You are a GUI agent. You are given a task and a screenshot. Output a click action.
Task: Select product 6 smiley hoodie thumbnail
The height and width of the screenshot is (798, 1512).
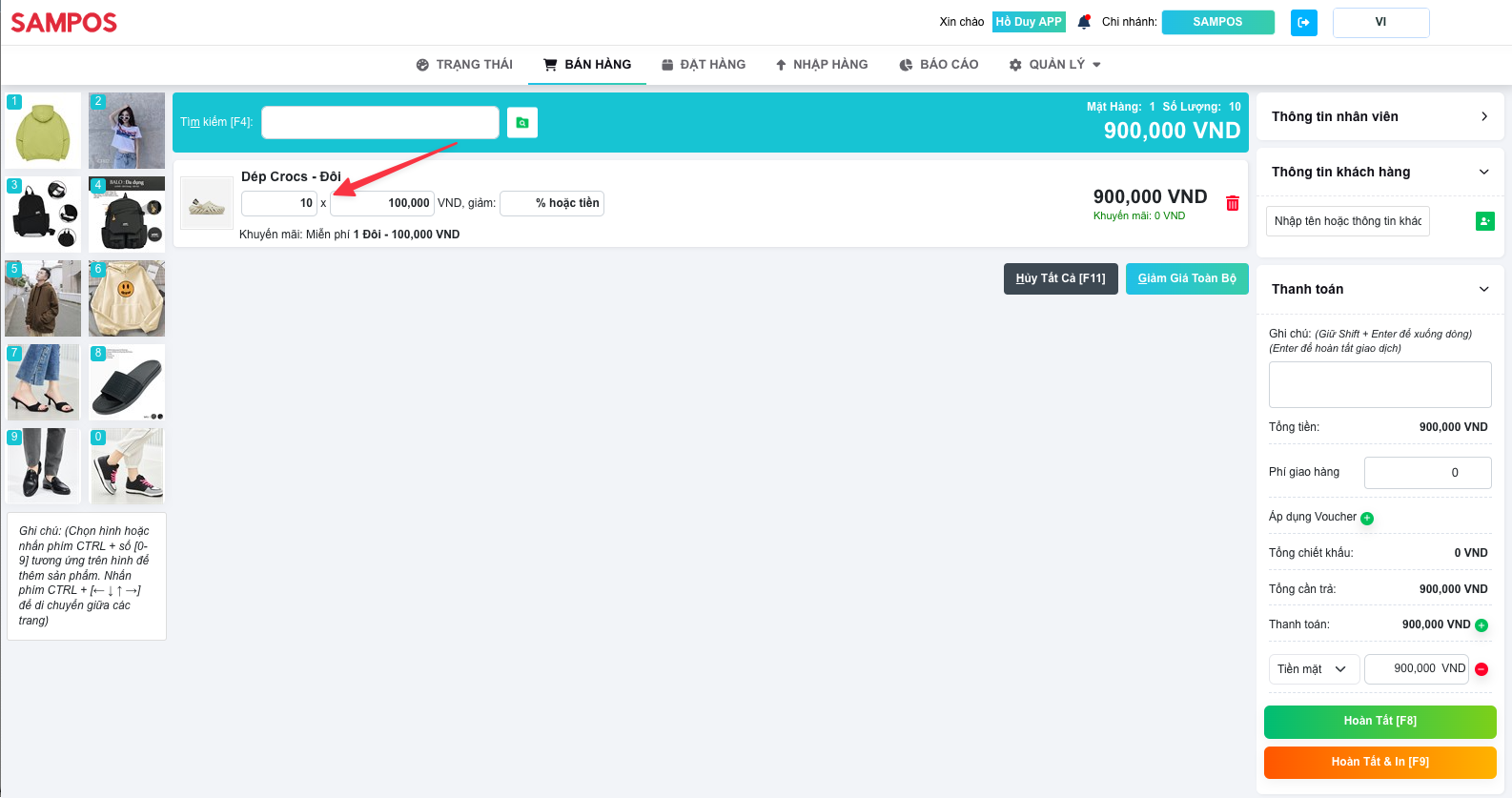127,298
